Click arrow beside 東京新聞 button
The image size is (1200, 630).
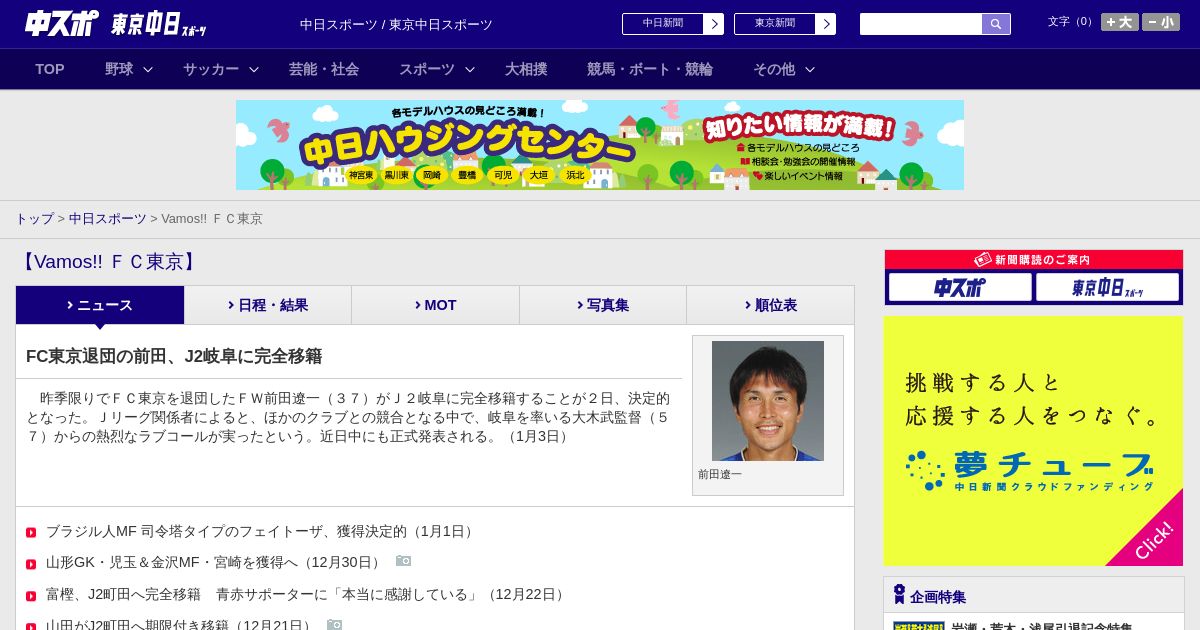tap(826, 24)
